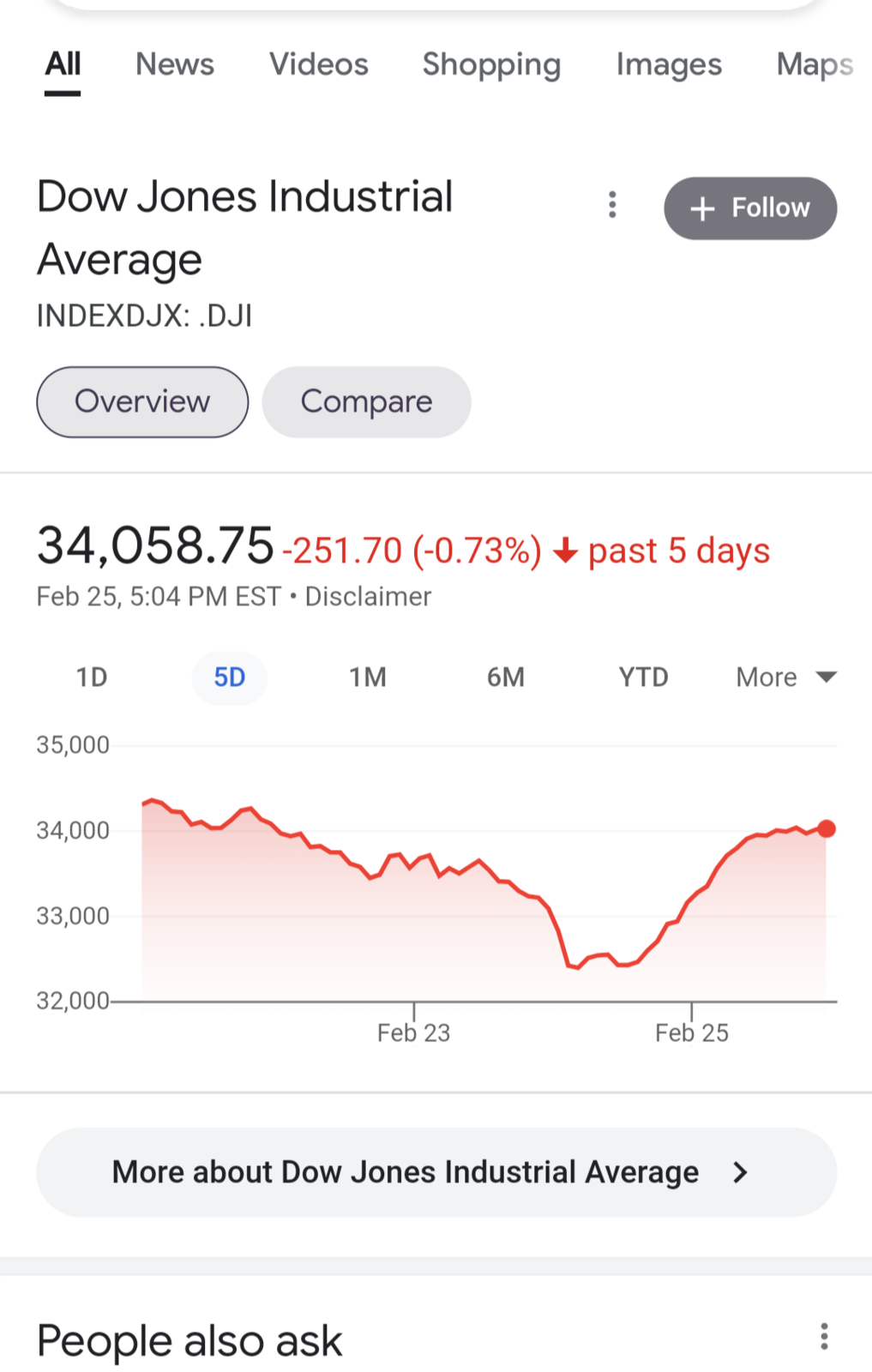Open the three-dot menu beside Dow Jones title
The height and width of the screenshot is (1372, 872).
pos(612,205)
